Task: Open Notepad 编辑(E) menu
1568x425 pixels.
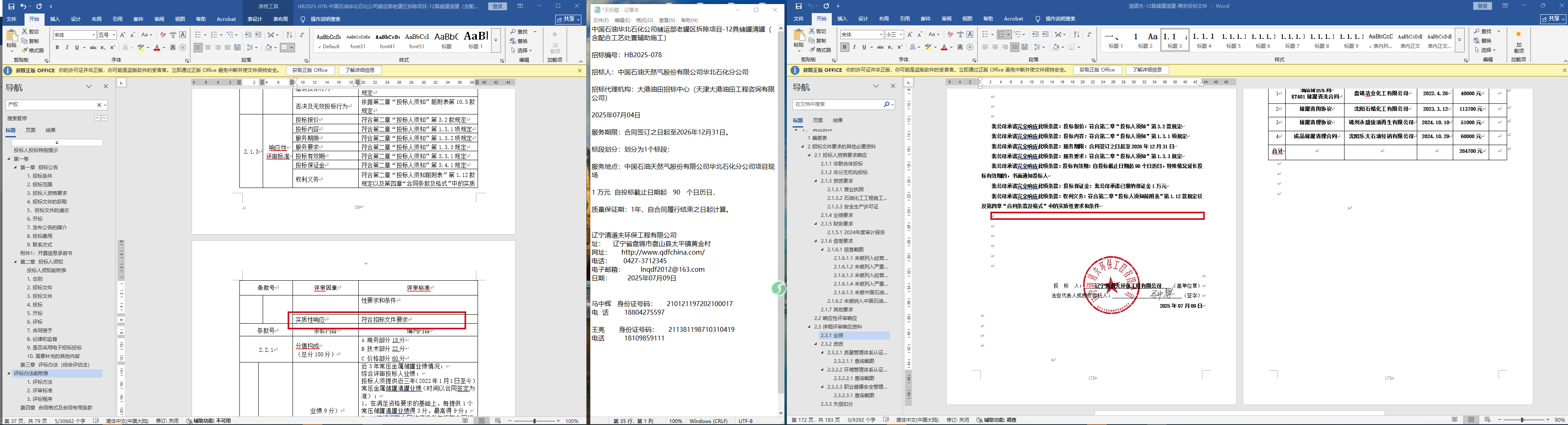Action: pyautogui.click(x=622, y=20)
